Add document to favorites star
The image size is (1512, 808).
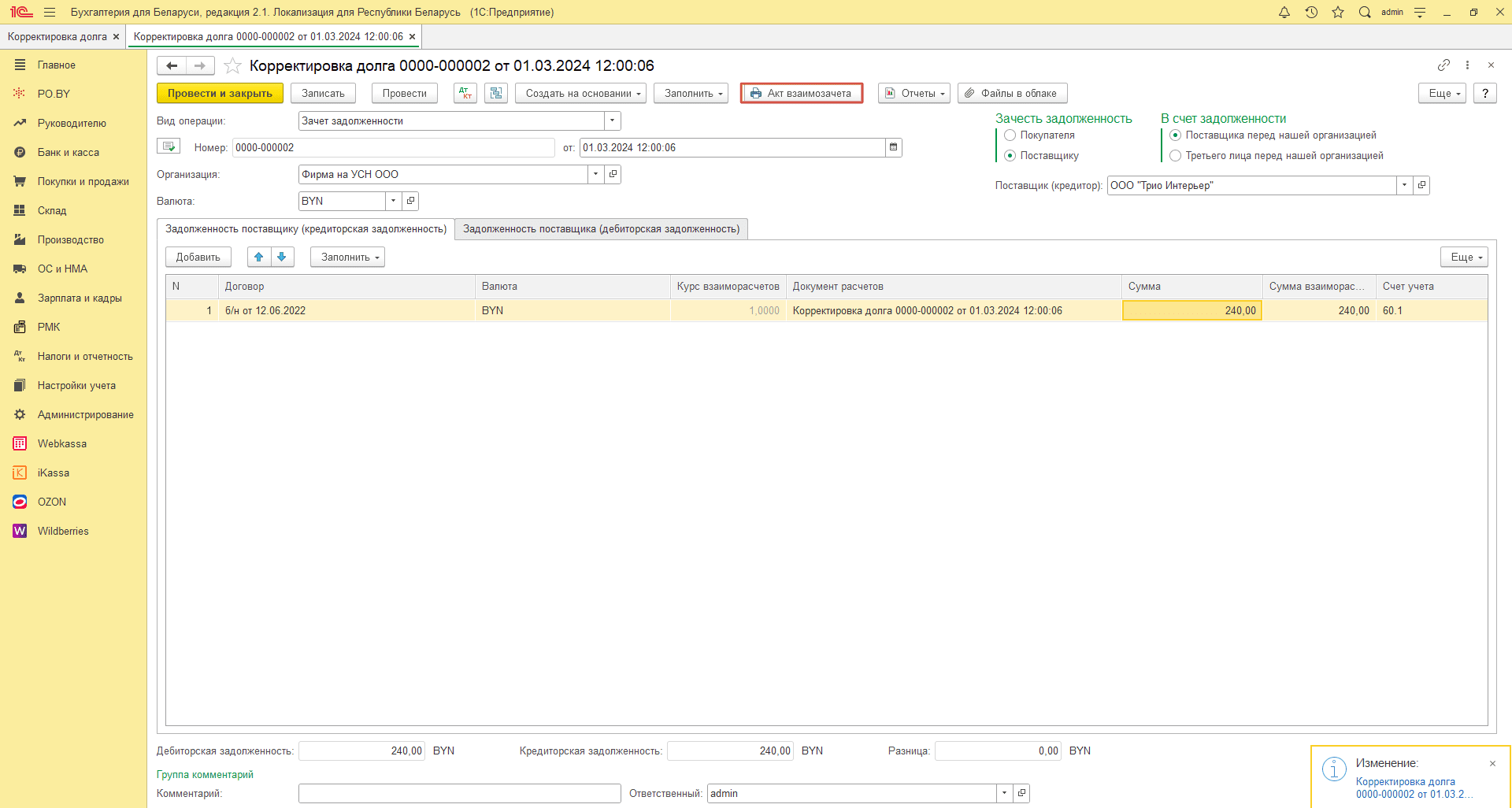232,65
